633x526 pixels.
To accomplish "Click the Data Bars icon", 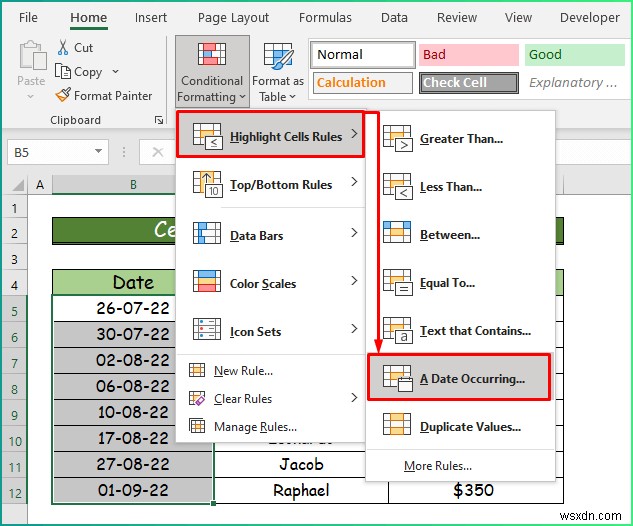I will coord(207,233).
